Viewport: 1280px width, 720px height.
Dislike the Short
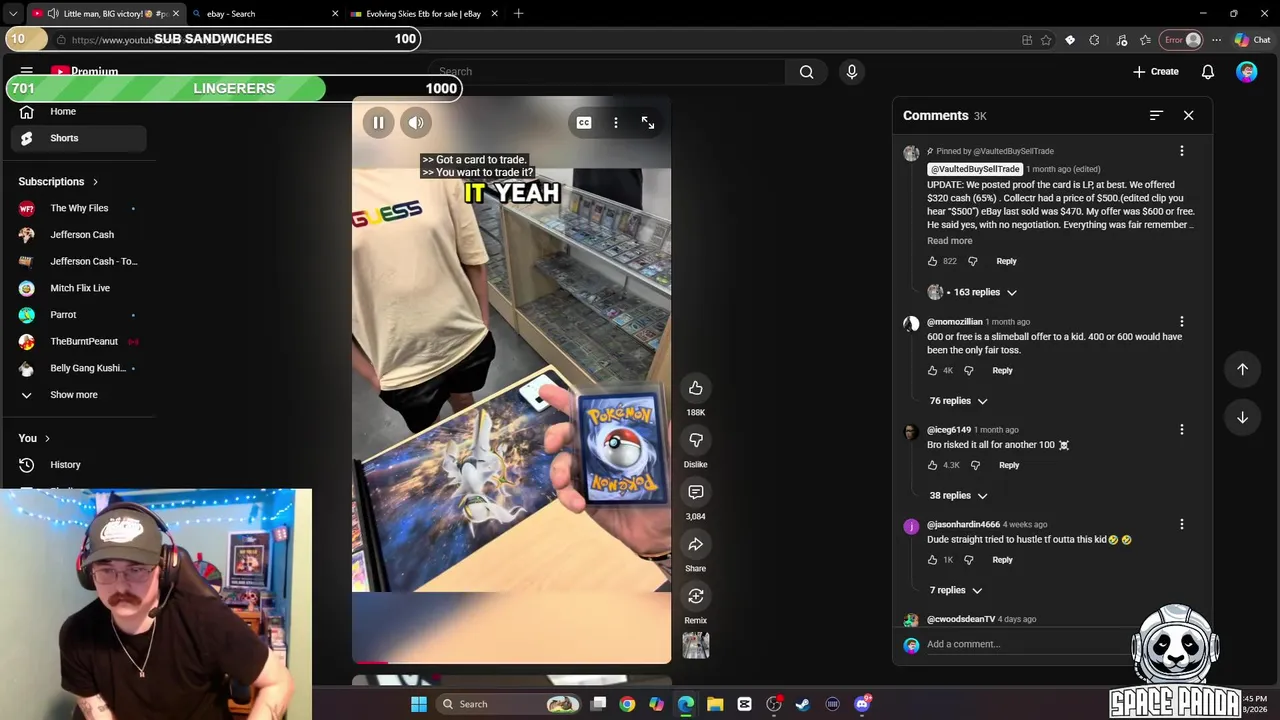click(x=696, y=440)
